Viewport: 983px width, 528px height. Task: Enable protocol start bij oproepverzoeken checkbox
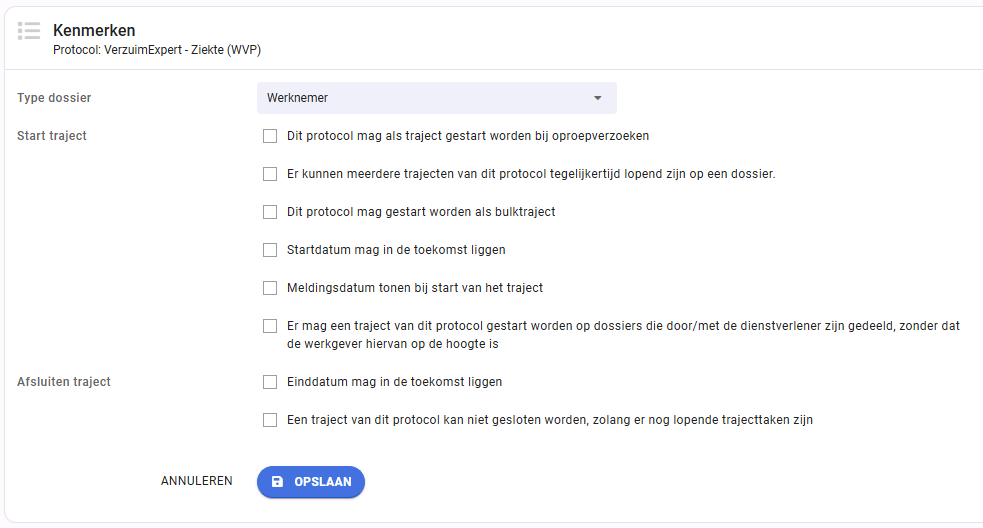270,136
